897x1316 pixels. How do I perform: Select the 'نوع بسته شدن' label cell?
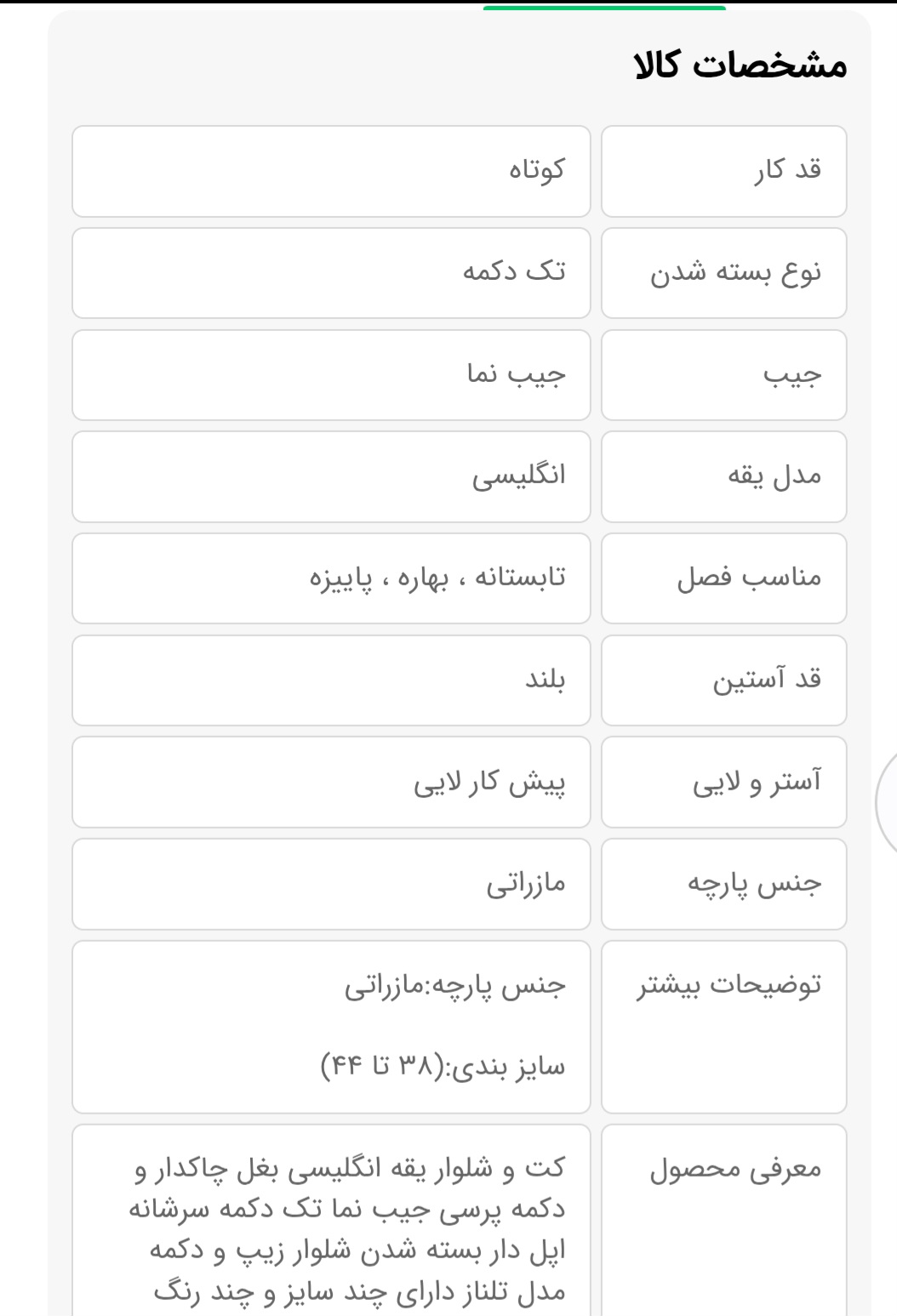click(723, 273)
